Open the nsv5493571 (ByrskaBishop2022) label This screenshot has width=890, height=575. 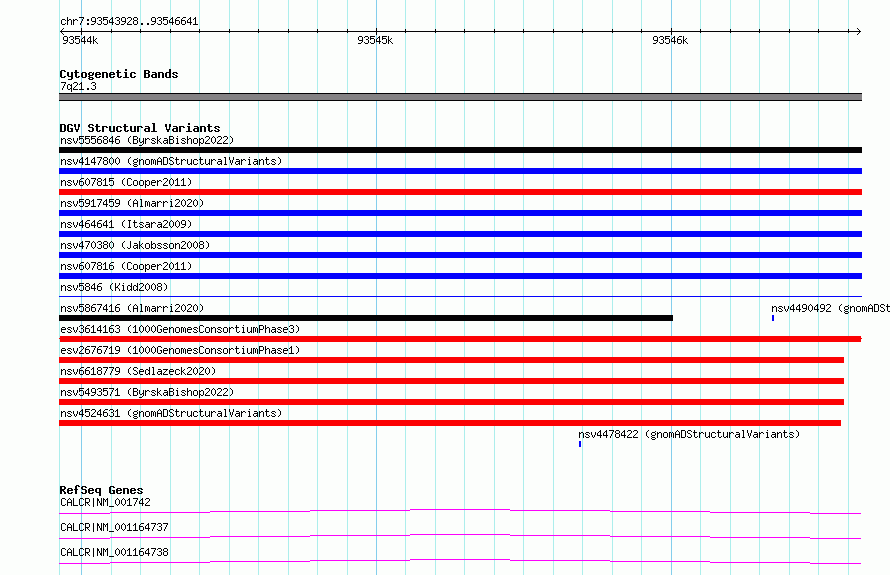[147, 392]
